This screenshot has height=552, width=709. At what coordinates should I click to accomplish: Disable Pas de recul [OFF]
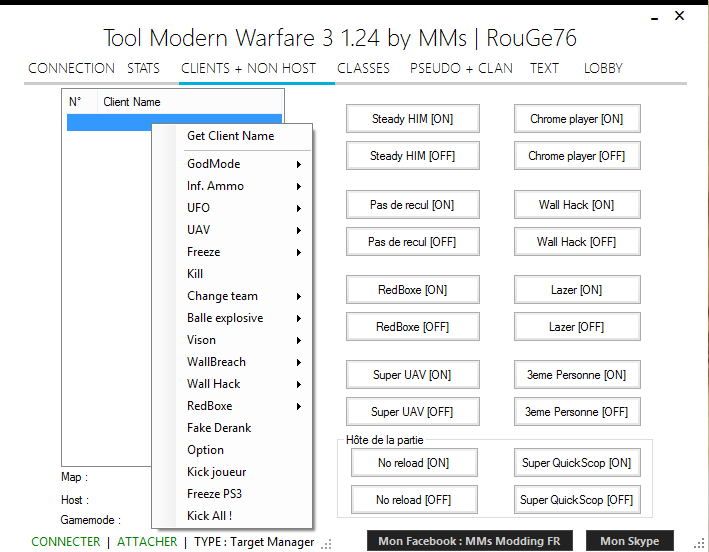412,242
